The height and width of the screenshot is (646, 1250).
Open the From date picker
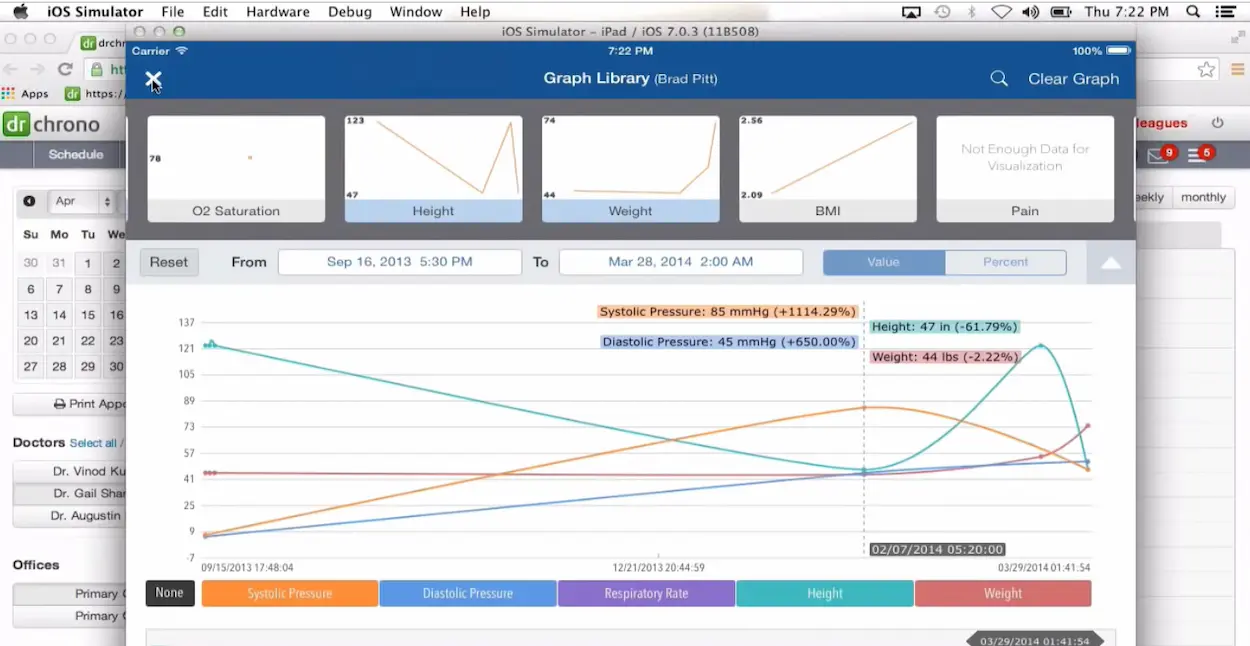click(399, 261)
